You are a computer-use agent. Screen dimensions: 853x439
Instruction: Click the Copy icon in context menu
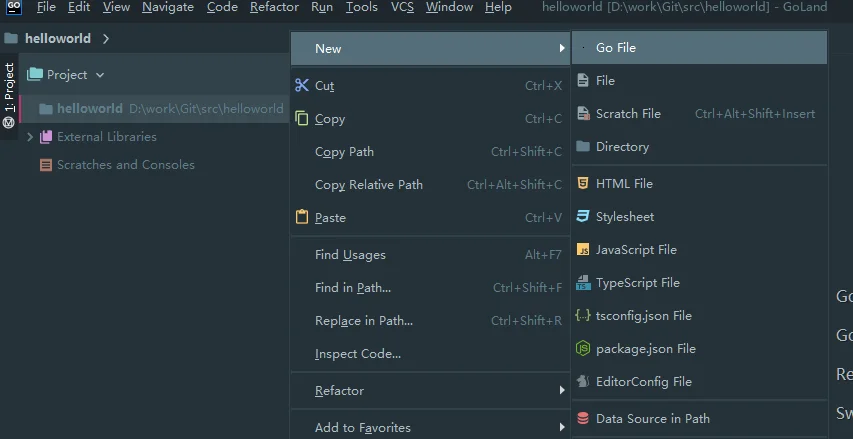tap(301, 119)
